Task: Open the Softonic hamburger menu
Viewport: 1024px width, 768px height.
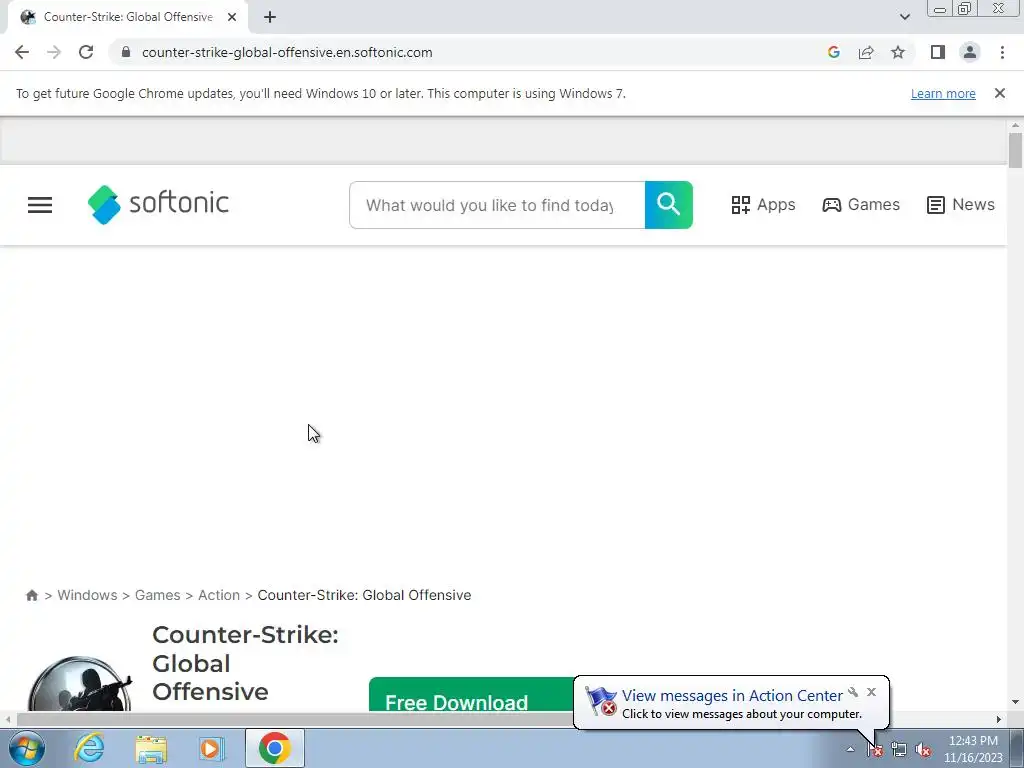Action: (x=40, y=205)
